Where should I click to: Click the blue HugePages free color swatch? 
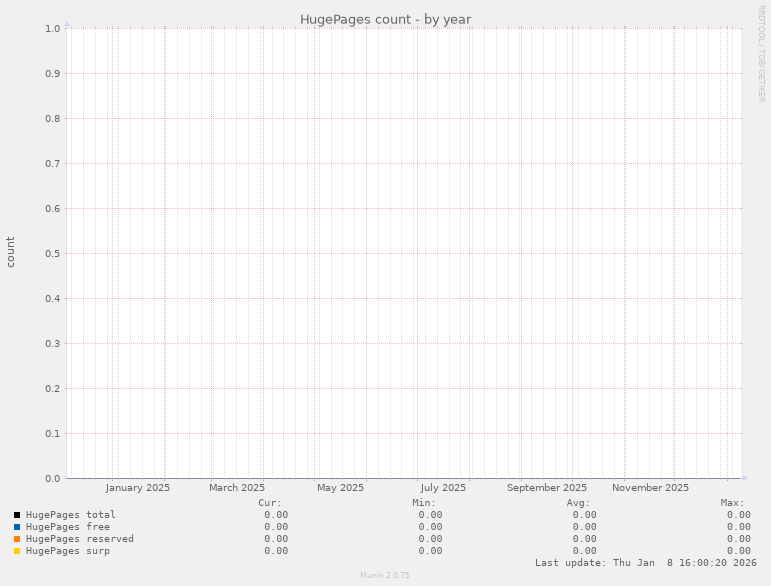click(17, 527)
